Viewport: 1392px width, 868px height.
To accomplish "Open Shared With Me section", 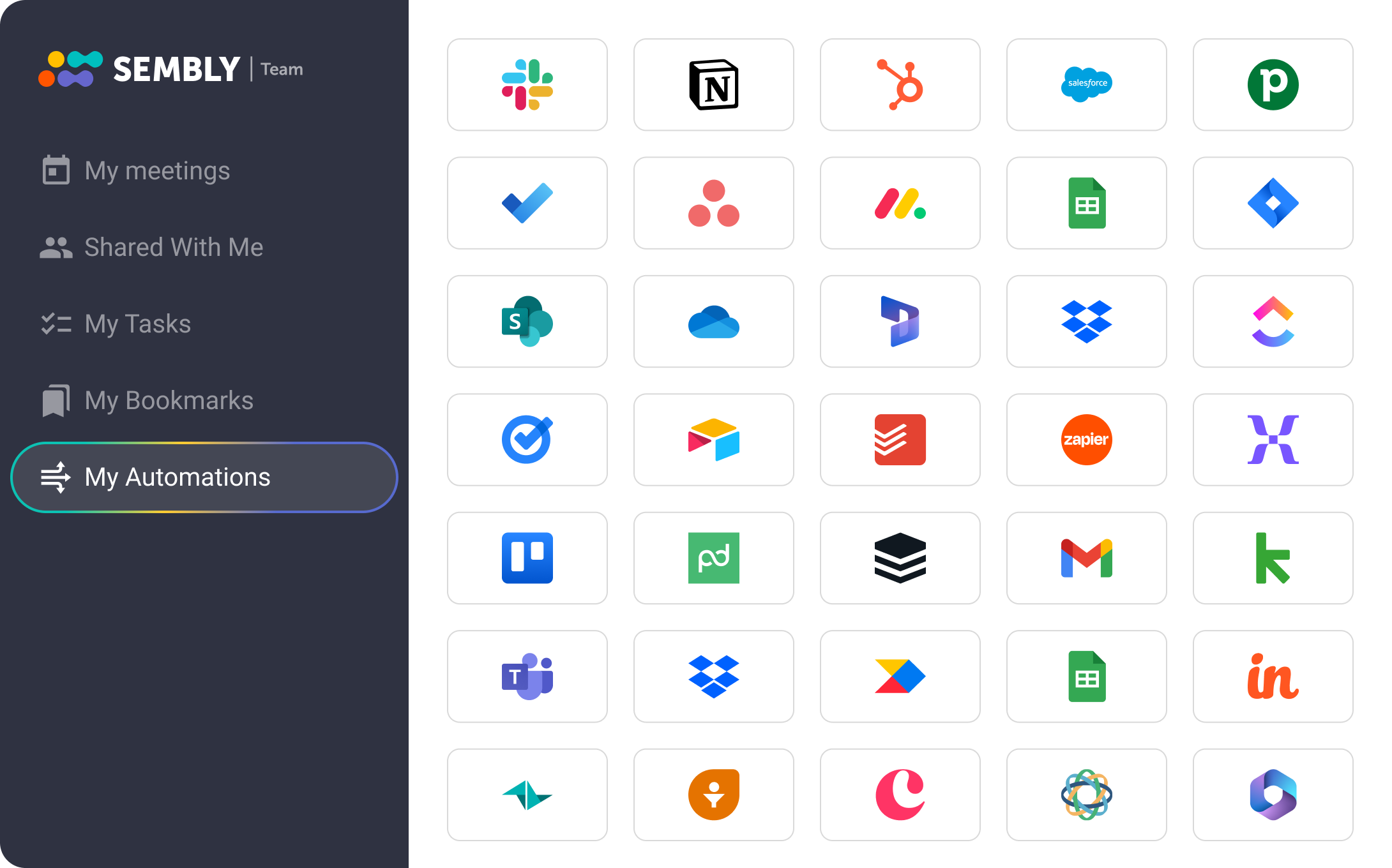I will coord(173,247).
